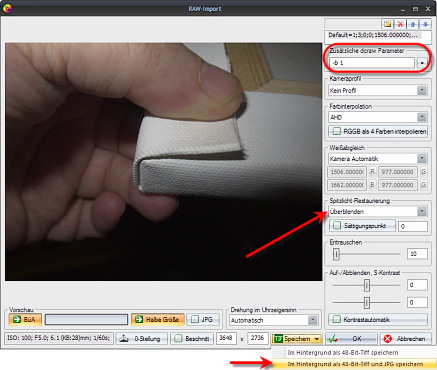Screen dimensions: 437x370
Task: Click the BüA preview button
Action: tap(25, 319)
